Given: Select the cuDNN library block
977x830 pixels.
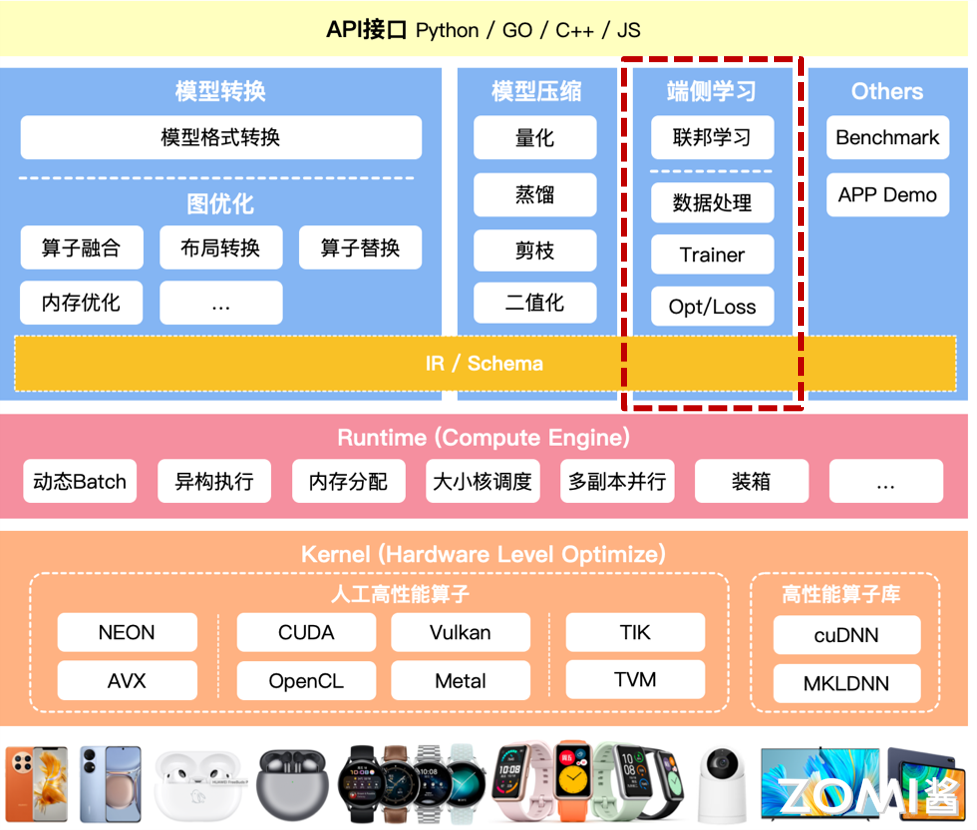Looking at the screenshot, I should (x=846, y=635).
